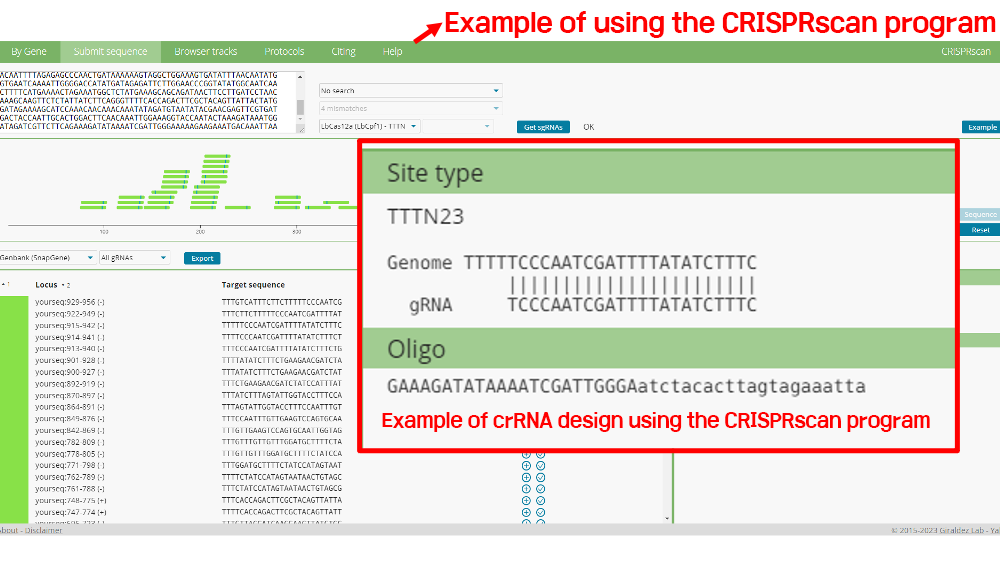Click the plus icon in row yourseq:762-789
Screen dimensions: 1000x563
pos(526,478)
